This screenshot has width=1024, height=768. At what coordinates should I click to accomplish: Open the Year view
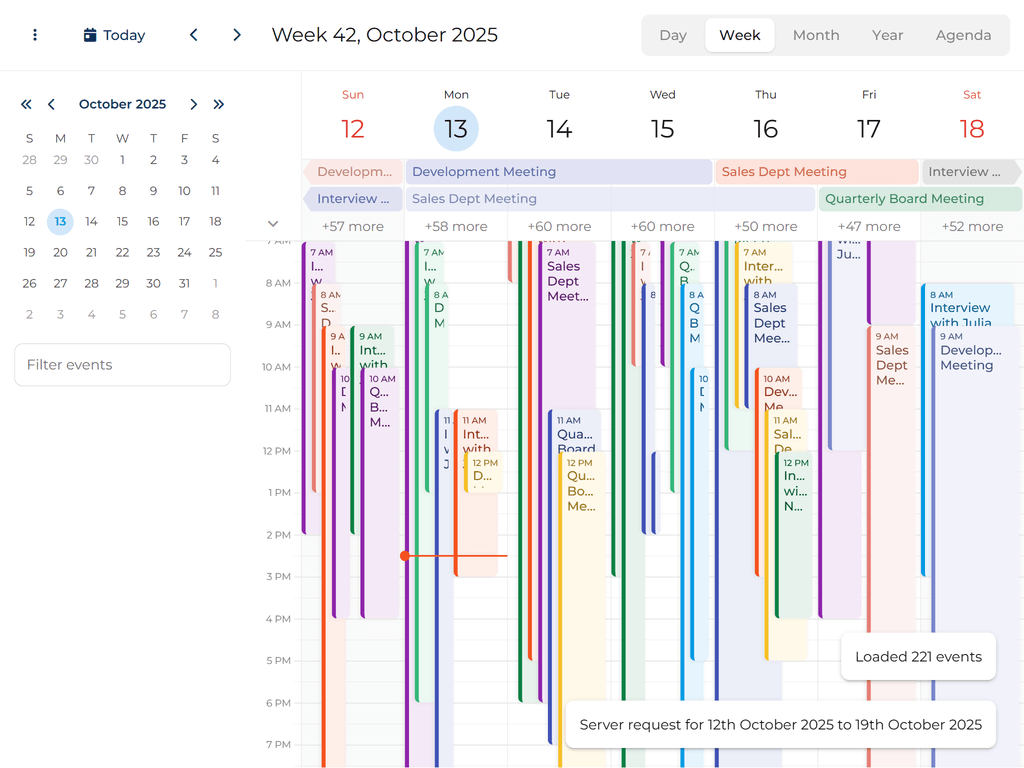click(887, 35)
